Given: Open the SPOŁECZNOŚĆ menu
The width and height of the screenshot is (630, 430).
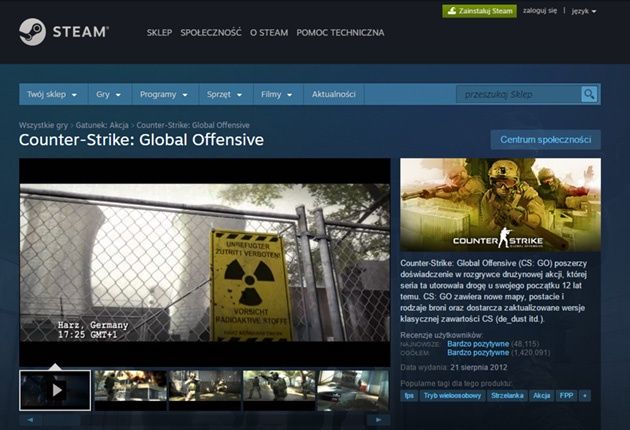Looking at the screenshot, I should pos(211,33).
